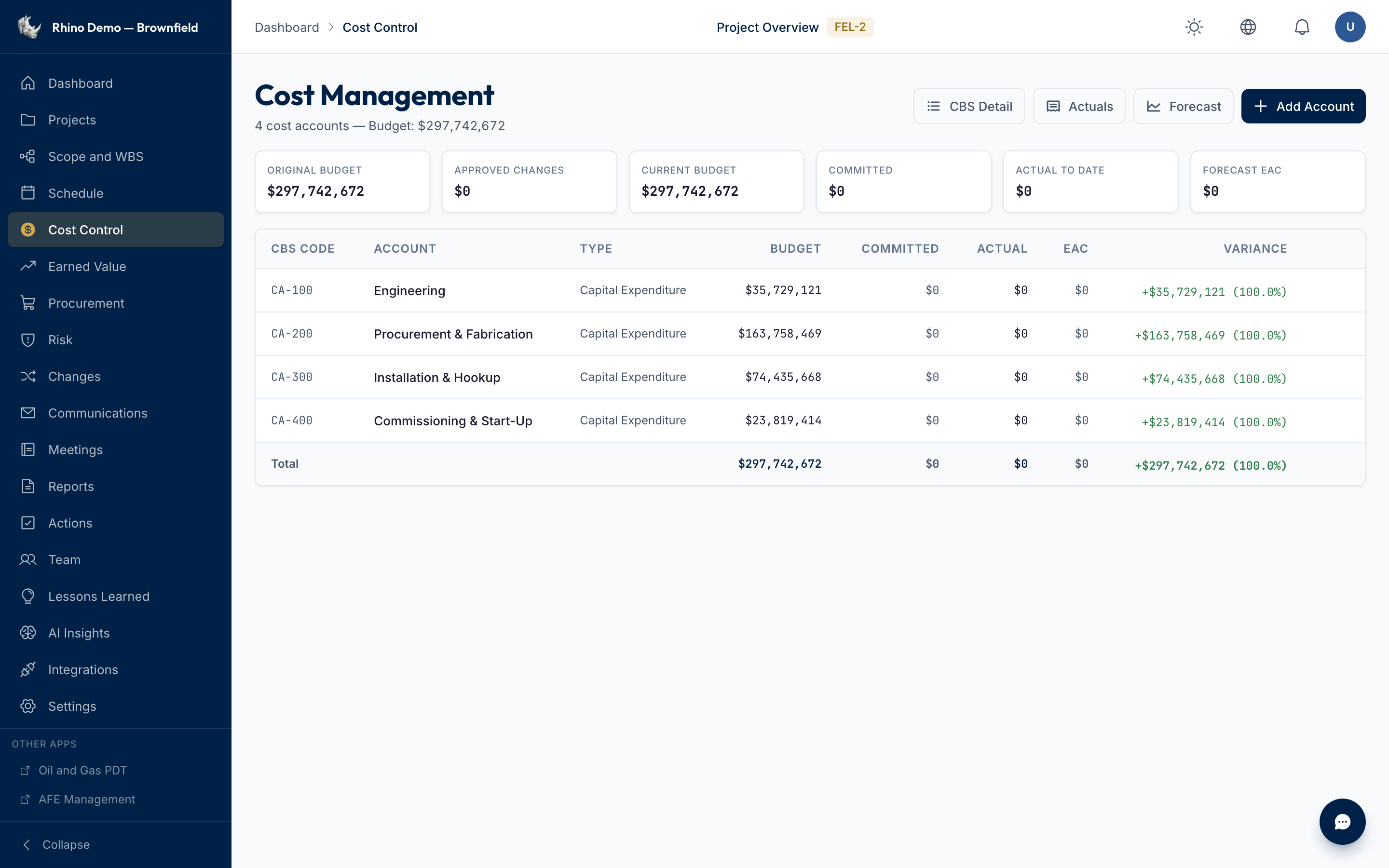1389x868 pixels.
Task: Select Lessons Learned menu item
Action: pyautogui.click(x=115, y=596)
